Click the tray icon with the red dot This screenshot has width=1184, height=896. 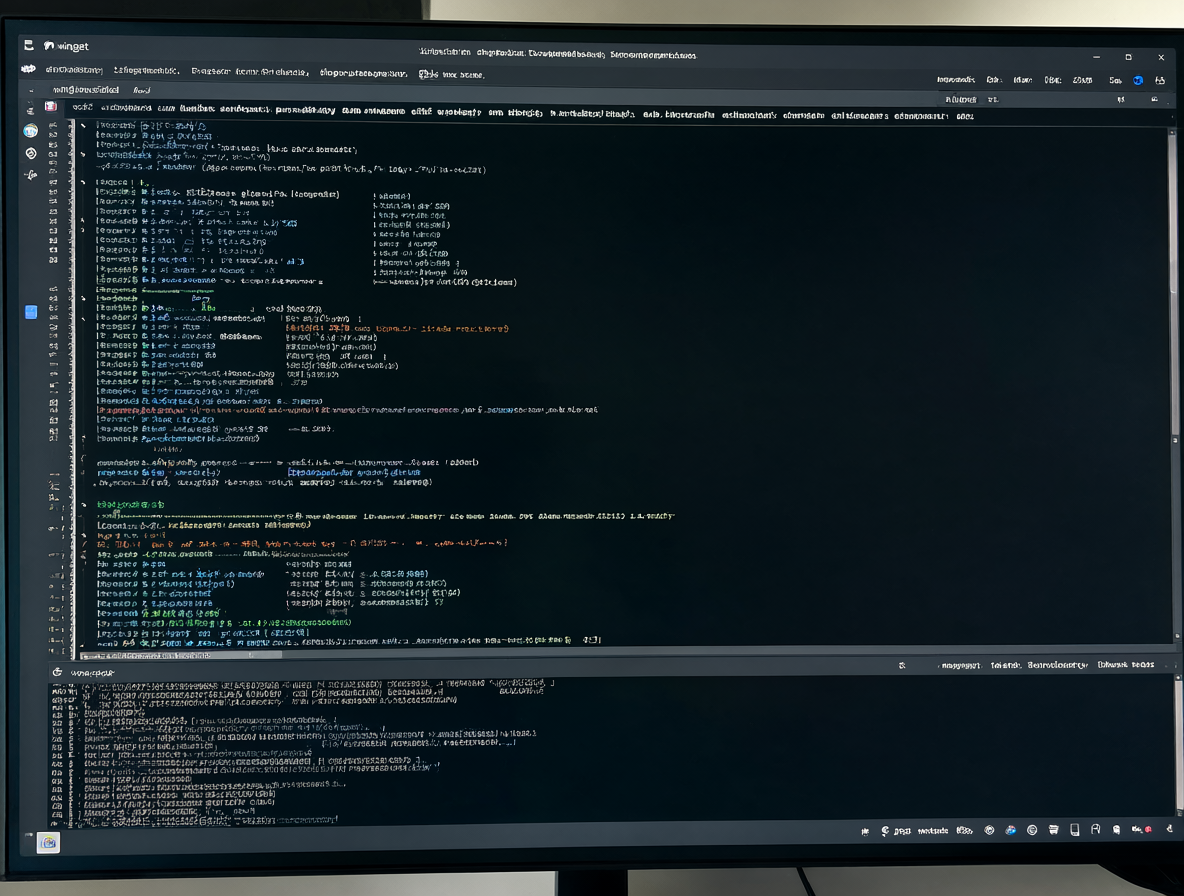point(1141,830)
